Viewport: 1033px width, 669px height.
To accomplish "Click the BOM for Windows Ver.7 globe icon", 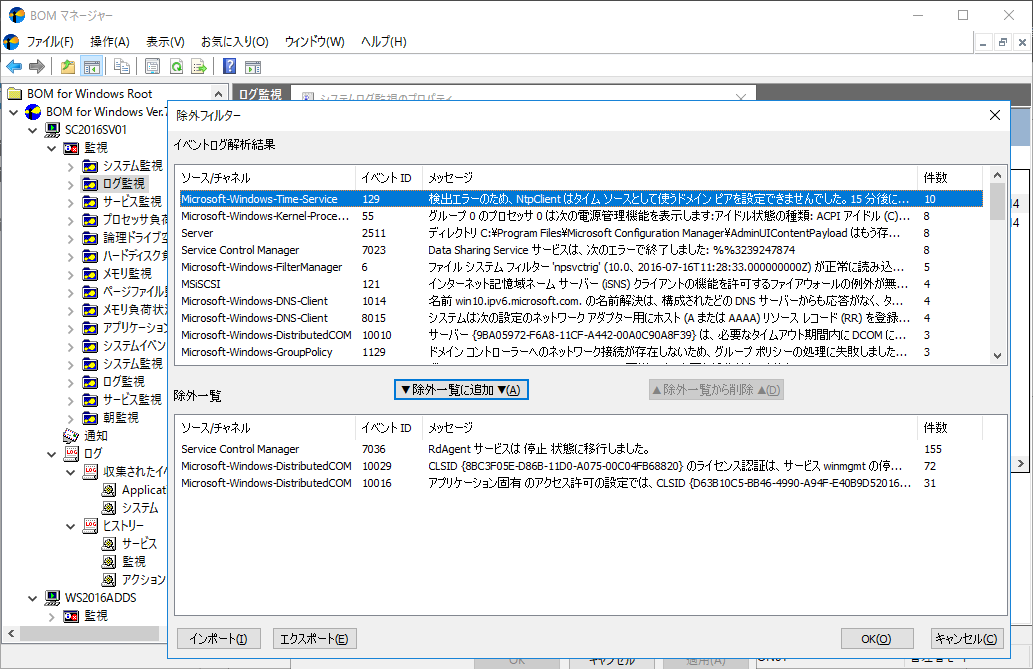I will pyautogui.click(x=33, y=112).
